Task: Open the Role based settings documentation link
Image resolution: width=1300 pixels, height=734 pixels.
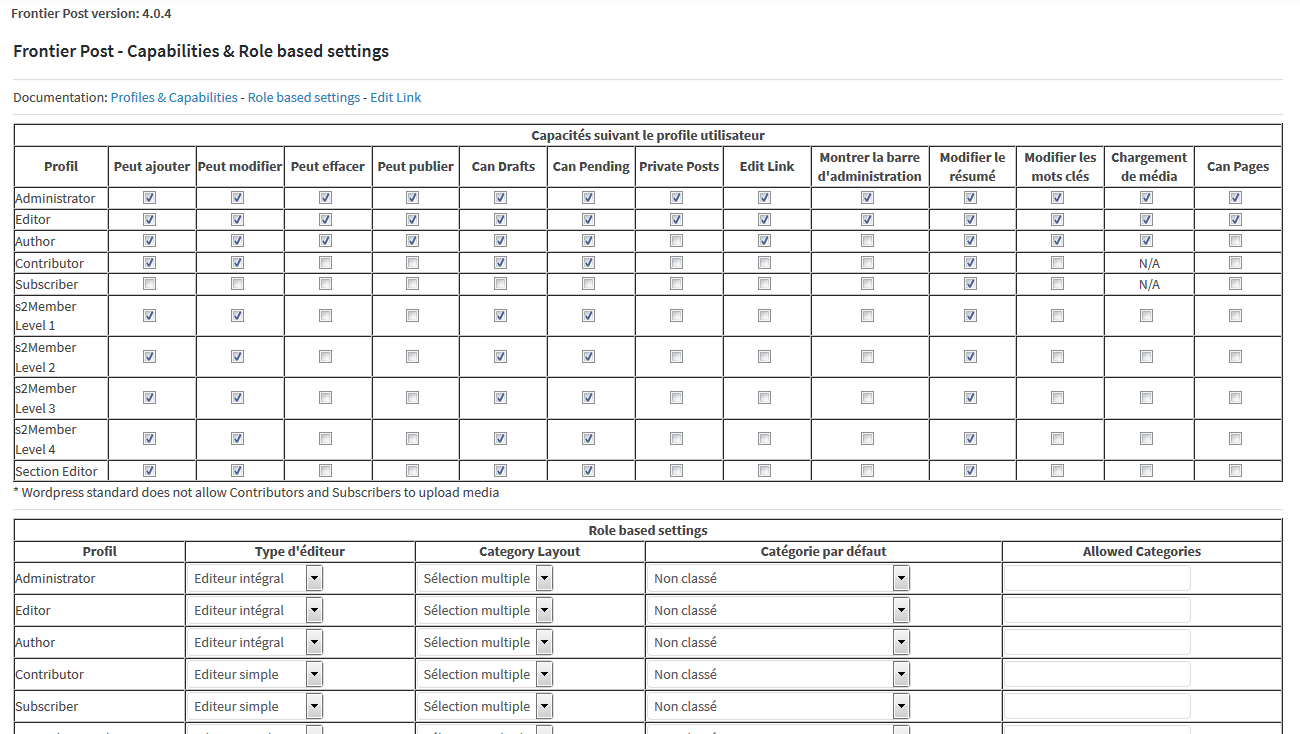Action: pyautogui.click(x=304, y=98)
